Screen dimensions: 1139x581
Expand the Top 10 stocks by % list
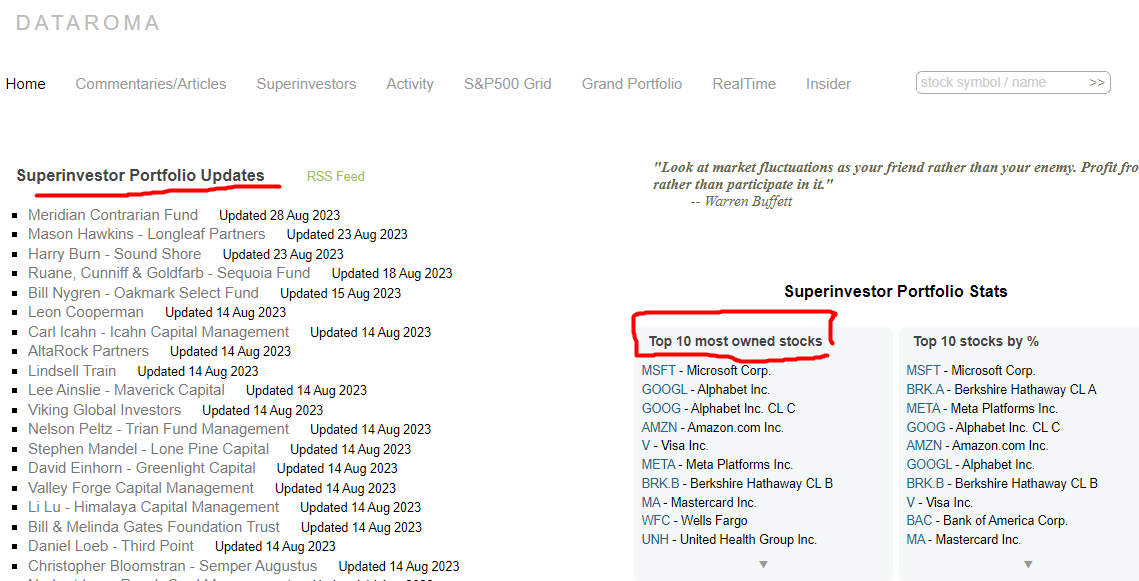point(1028,564)
